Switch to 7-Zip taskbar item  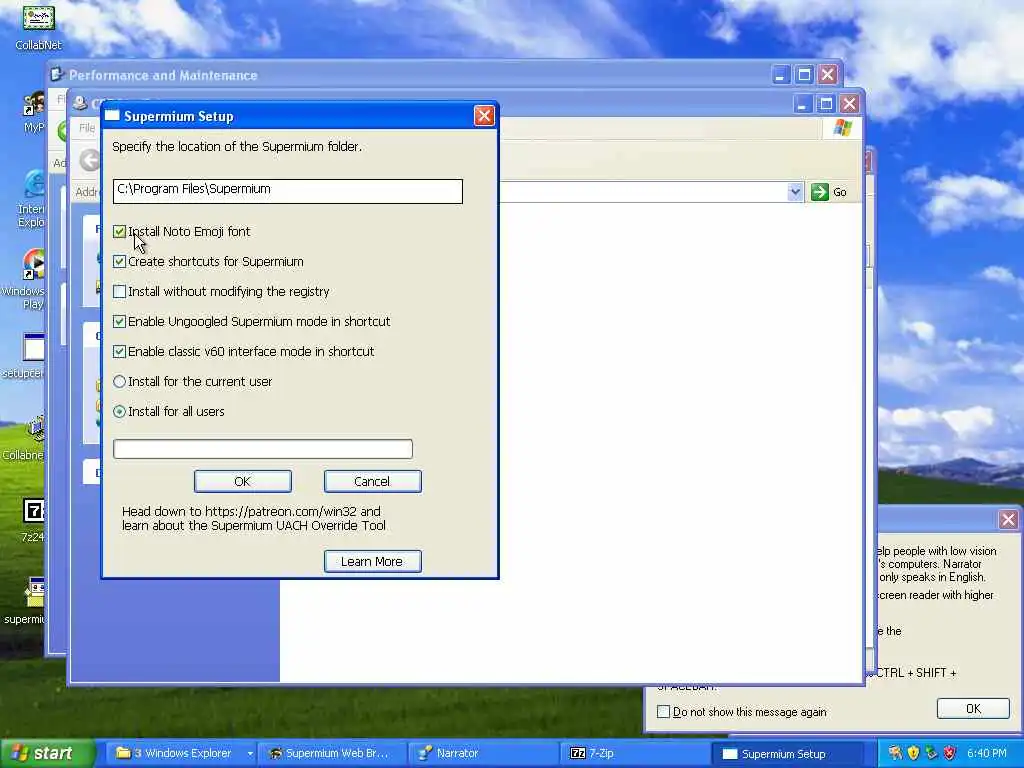click(x=632, y=753)
